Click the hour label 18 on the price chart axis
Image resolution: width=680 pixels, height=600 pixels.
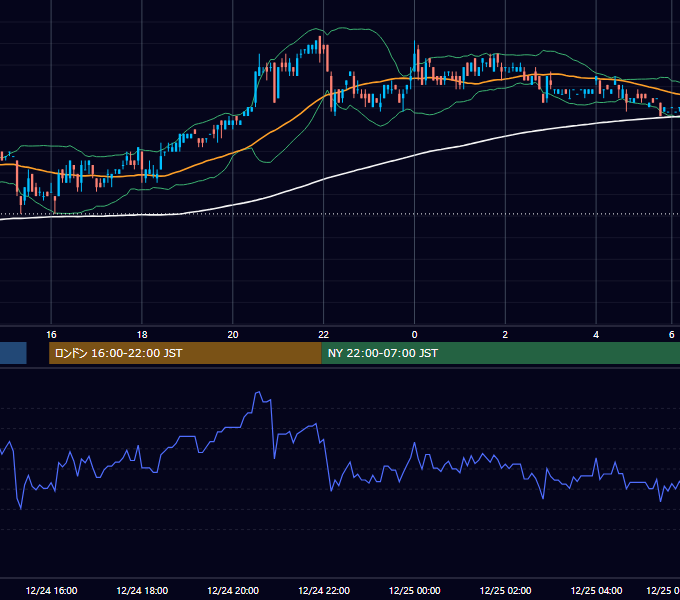pyautogui.click(x=142, y=335)
